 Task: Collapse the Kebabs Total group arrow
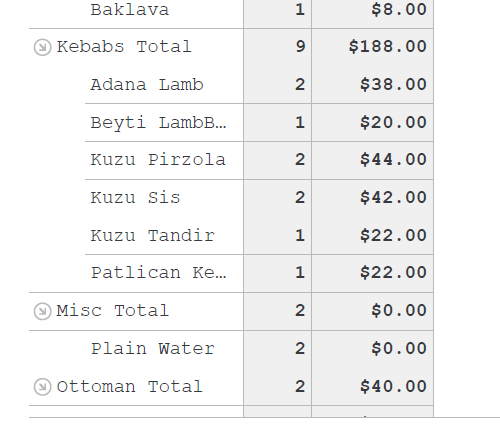(42, 47)
